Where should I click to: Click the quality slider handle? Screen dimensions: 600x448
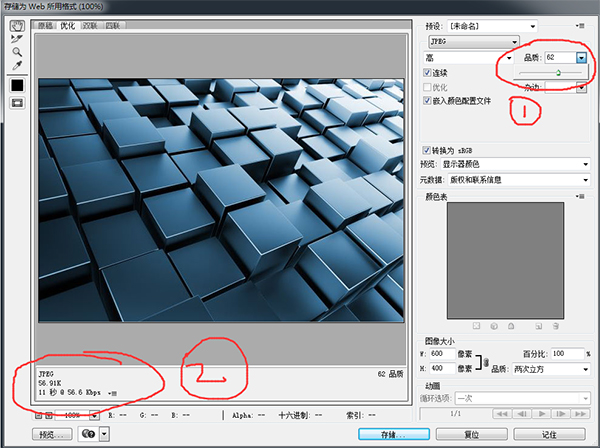[558, 72]
